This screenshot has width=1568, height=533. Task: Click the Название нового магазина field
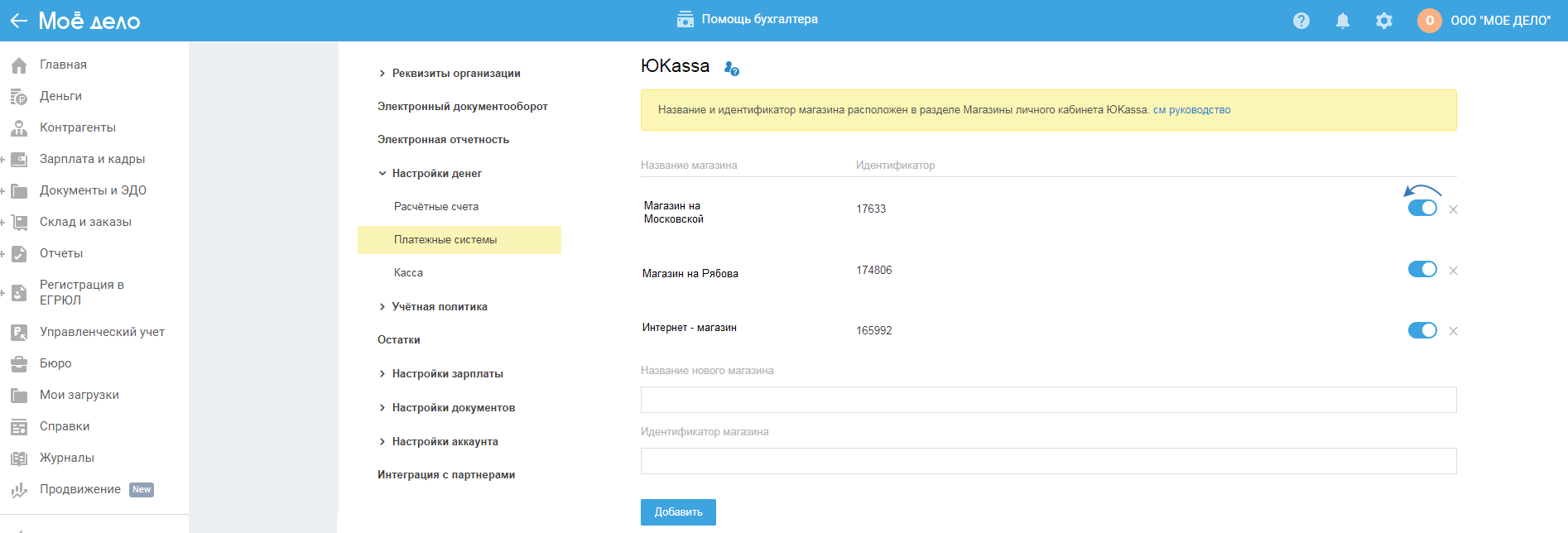[1047, 400]
